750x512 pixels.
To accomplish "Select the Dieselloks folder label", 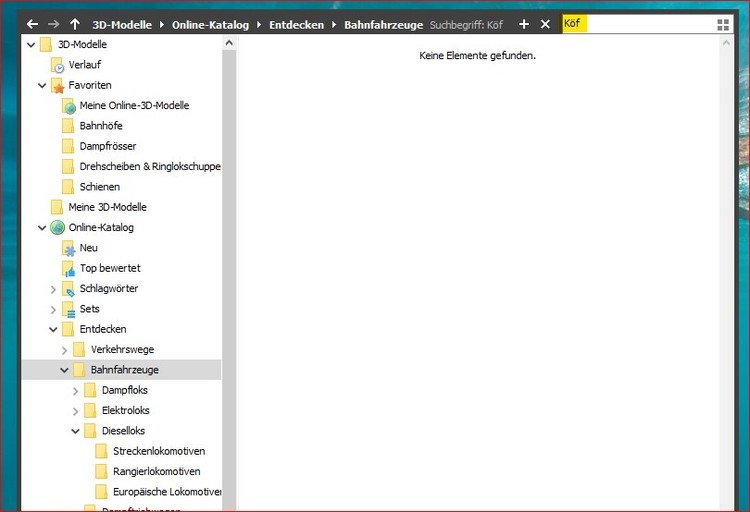I will [x=123, y=431].
